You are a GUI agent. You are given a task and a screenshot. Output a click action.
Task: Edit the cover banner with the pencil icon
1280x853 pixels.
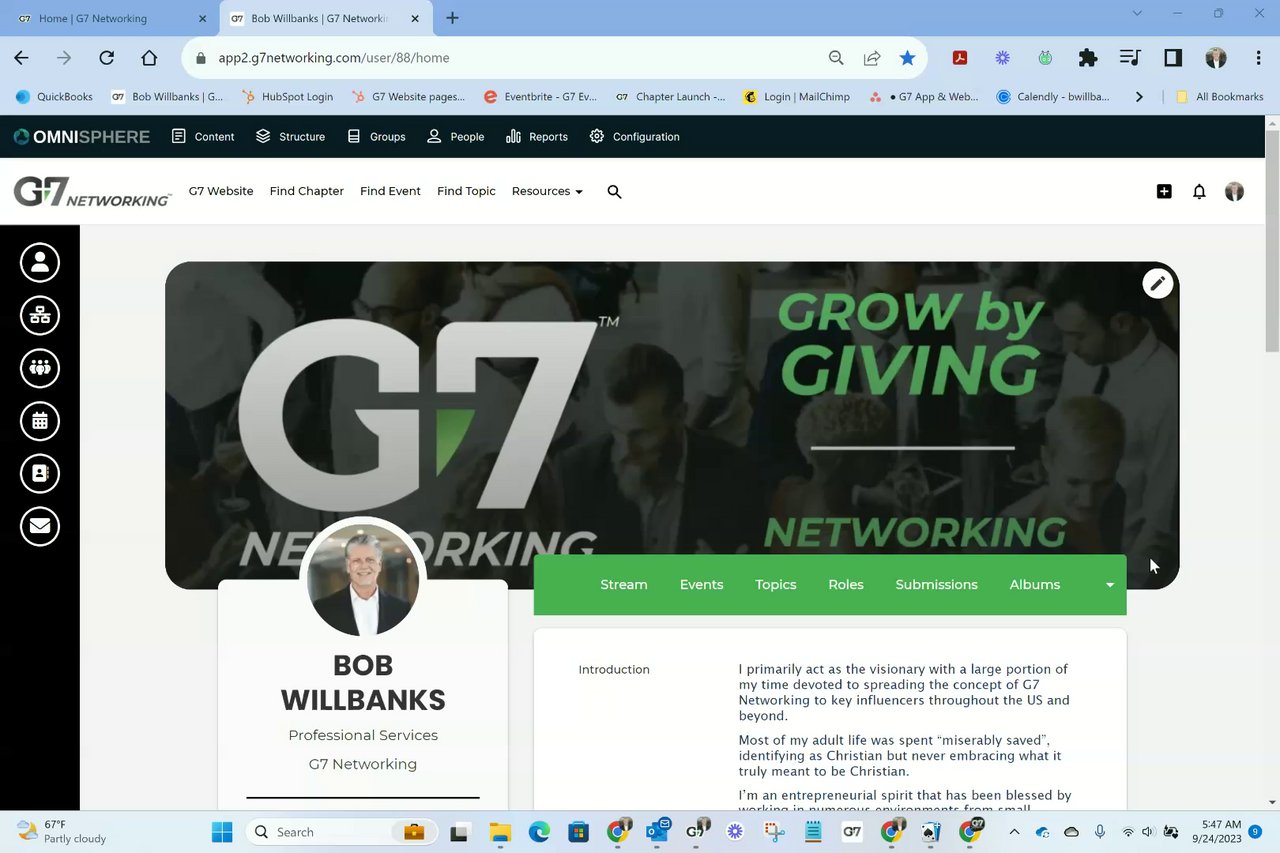point(1157,283)
